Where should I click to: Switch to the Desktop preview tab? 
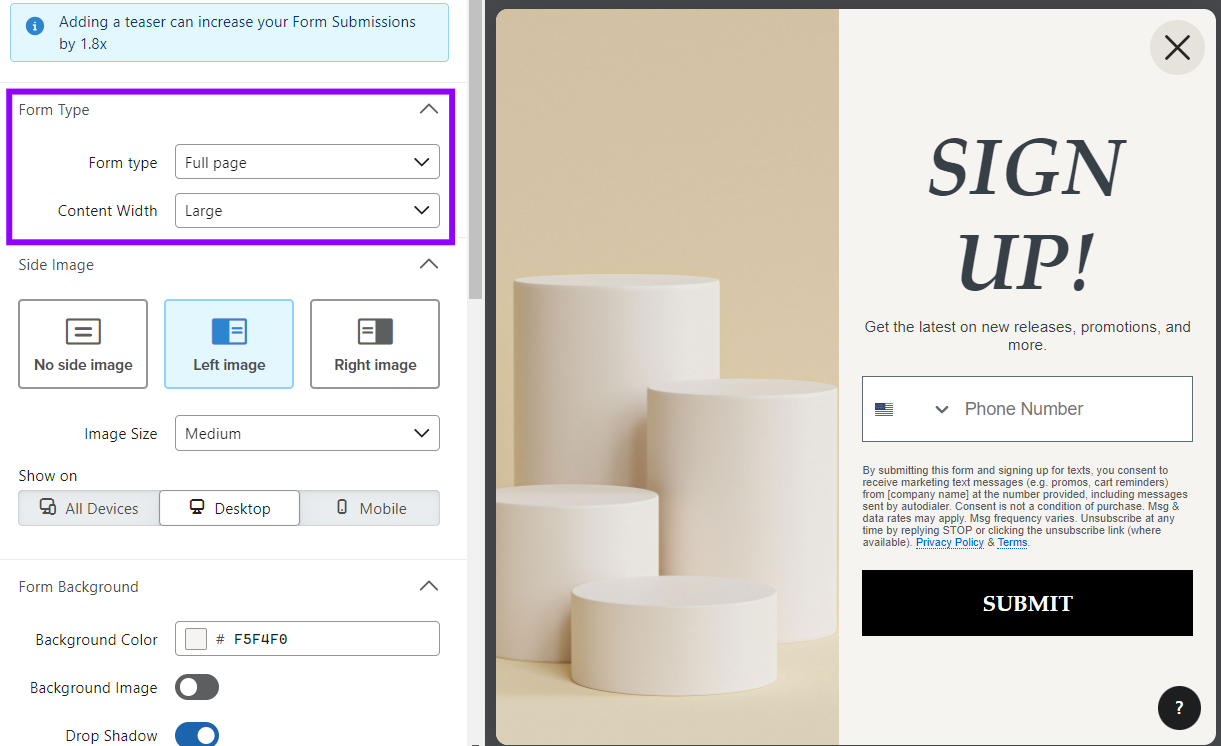[229, 508]
